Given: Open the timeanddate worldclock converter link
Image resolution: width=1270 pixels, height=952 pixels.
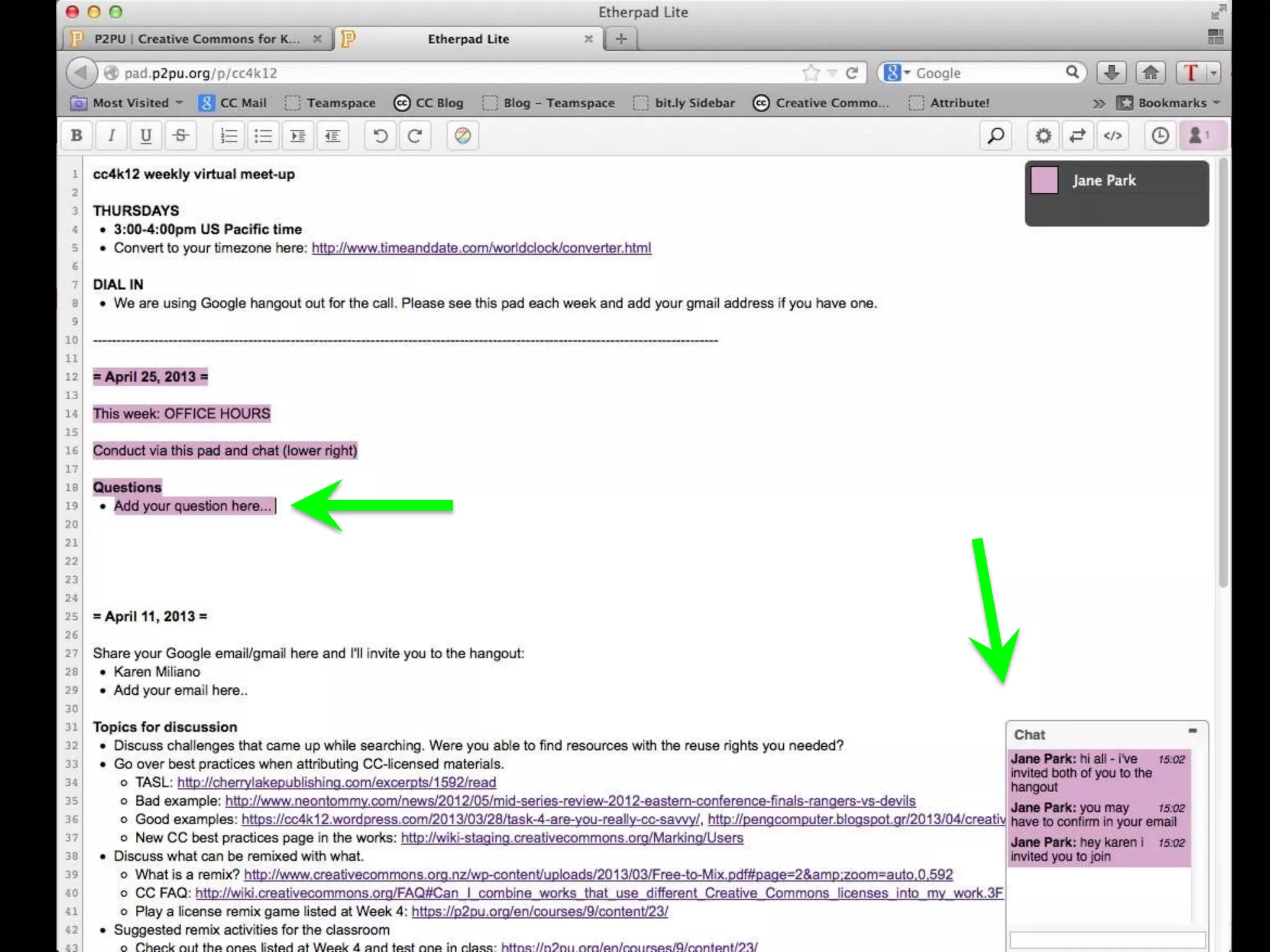Looking at the screenshot, I should (481, 248).
